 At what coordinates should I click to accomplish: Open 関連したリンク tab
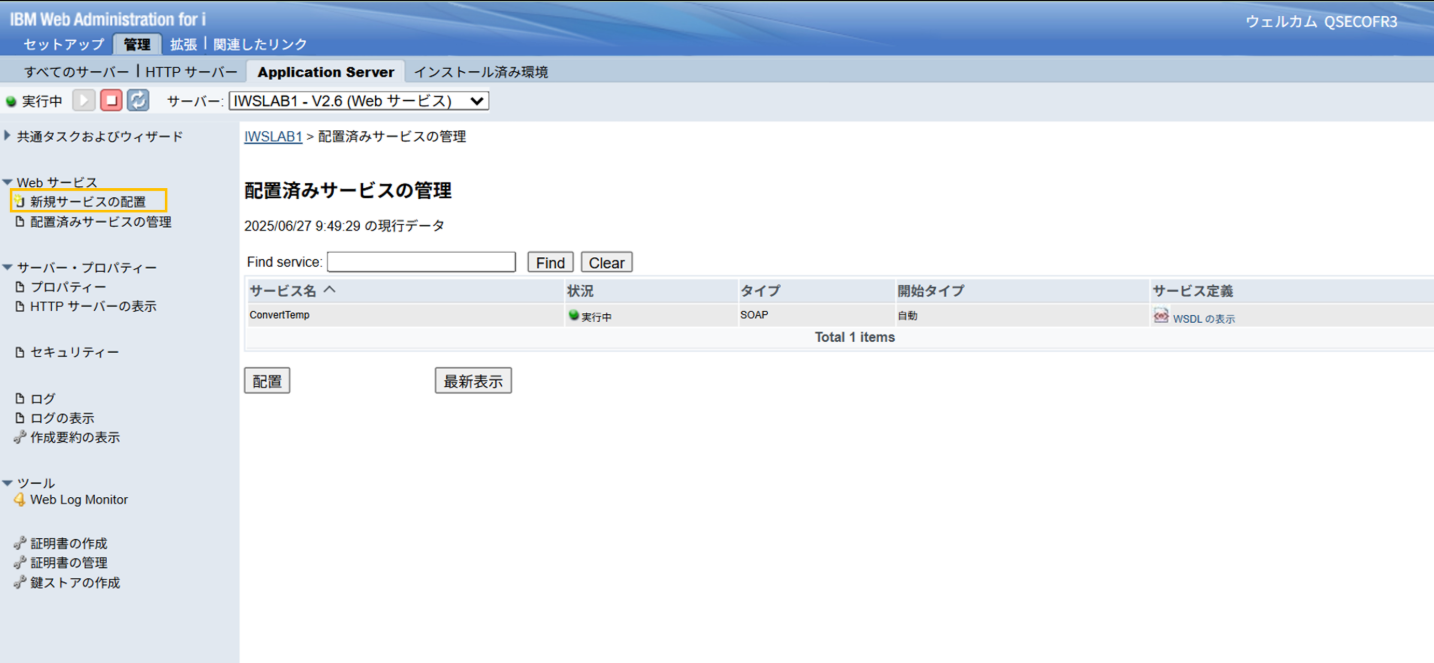coord(261,44)
